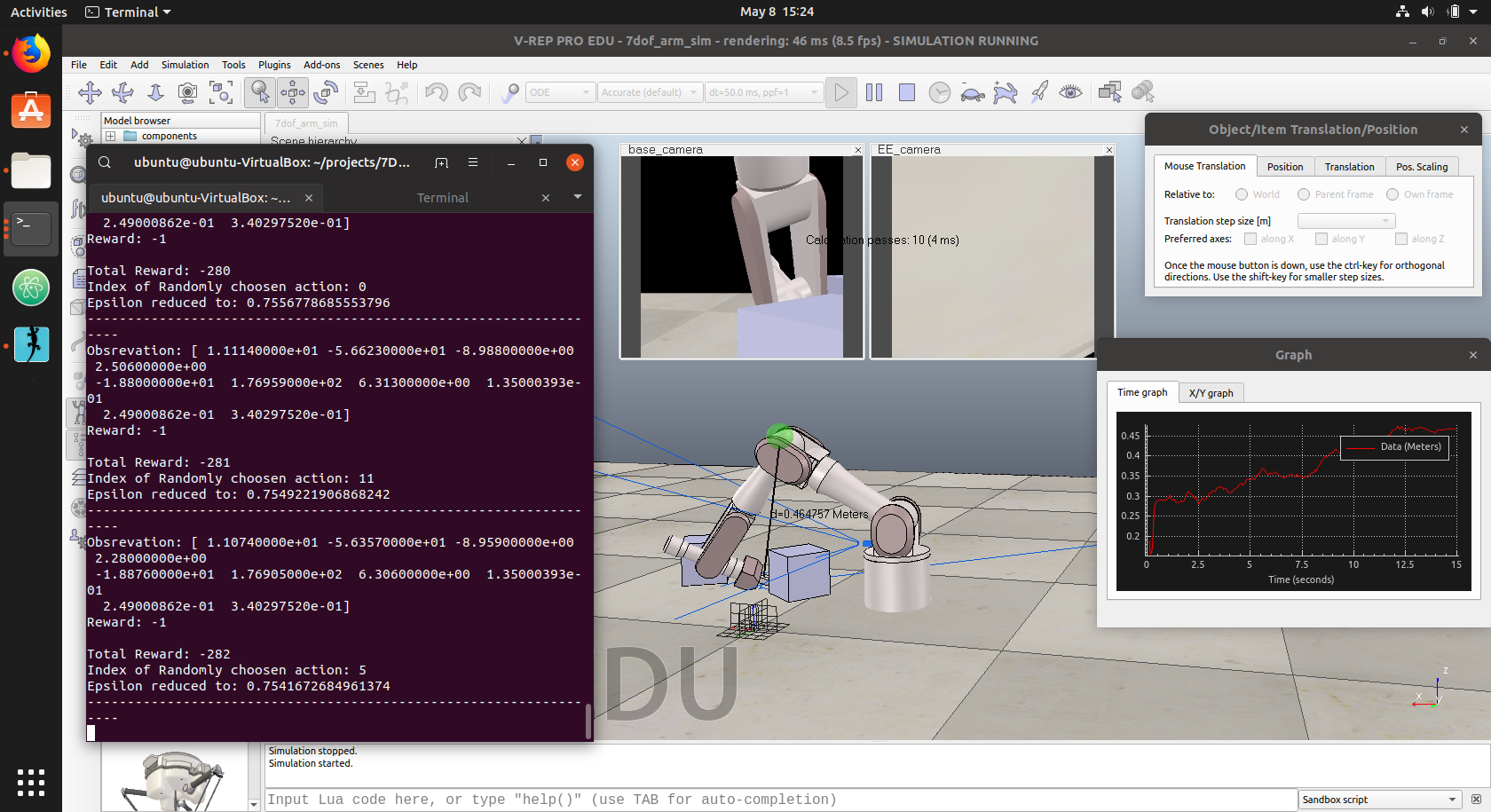Click the undo arrow icon
Image resolution: width=1491 pixels, height=812 pixels.
tap(437, 92)
